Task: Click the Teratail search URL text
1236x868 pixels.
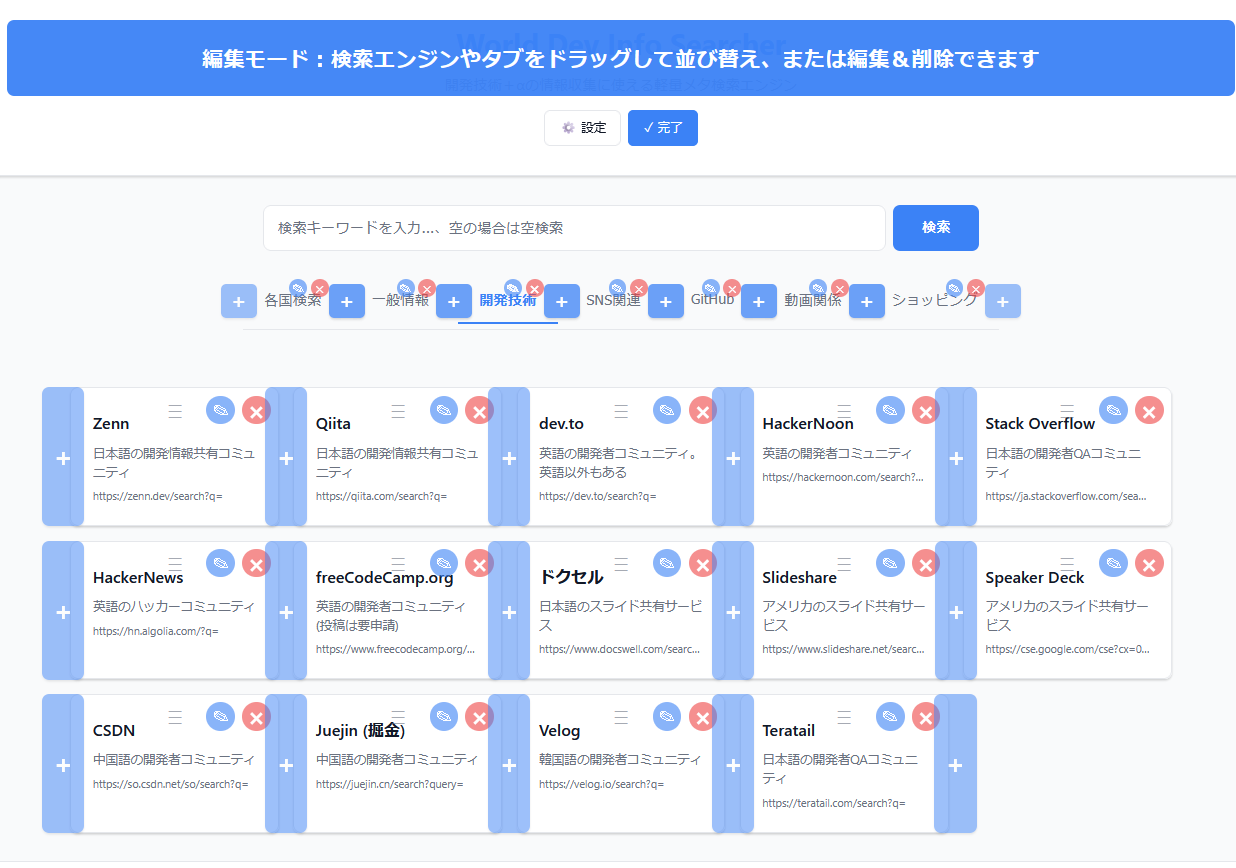Action: (834, 803)
